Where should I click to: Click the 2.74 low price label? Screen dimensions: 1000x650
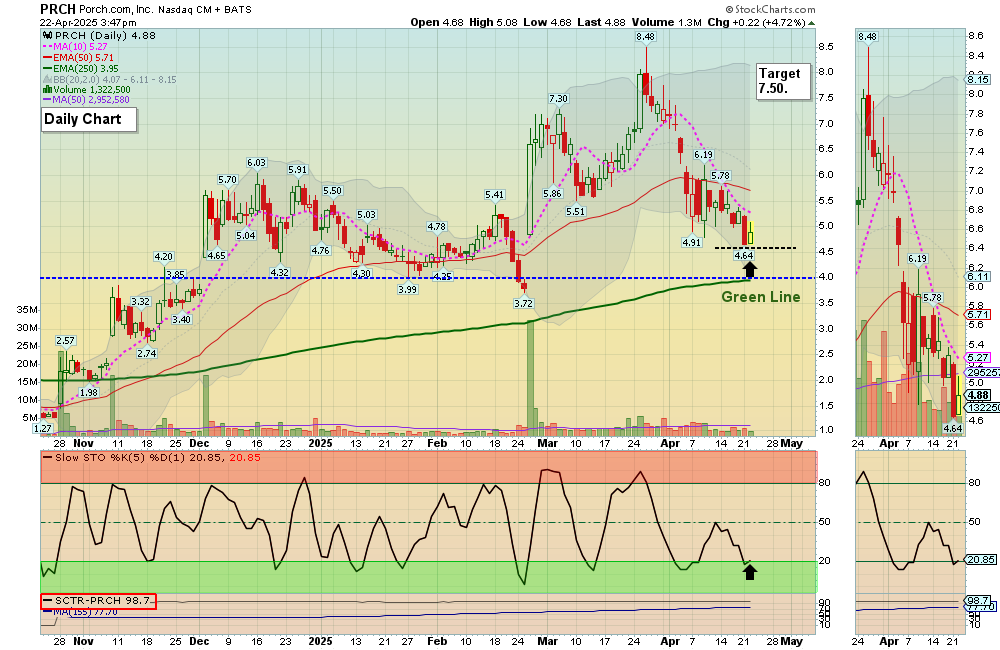(x=147, y=353)
